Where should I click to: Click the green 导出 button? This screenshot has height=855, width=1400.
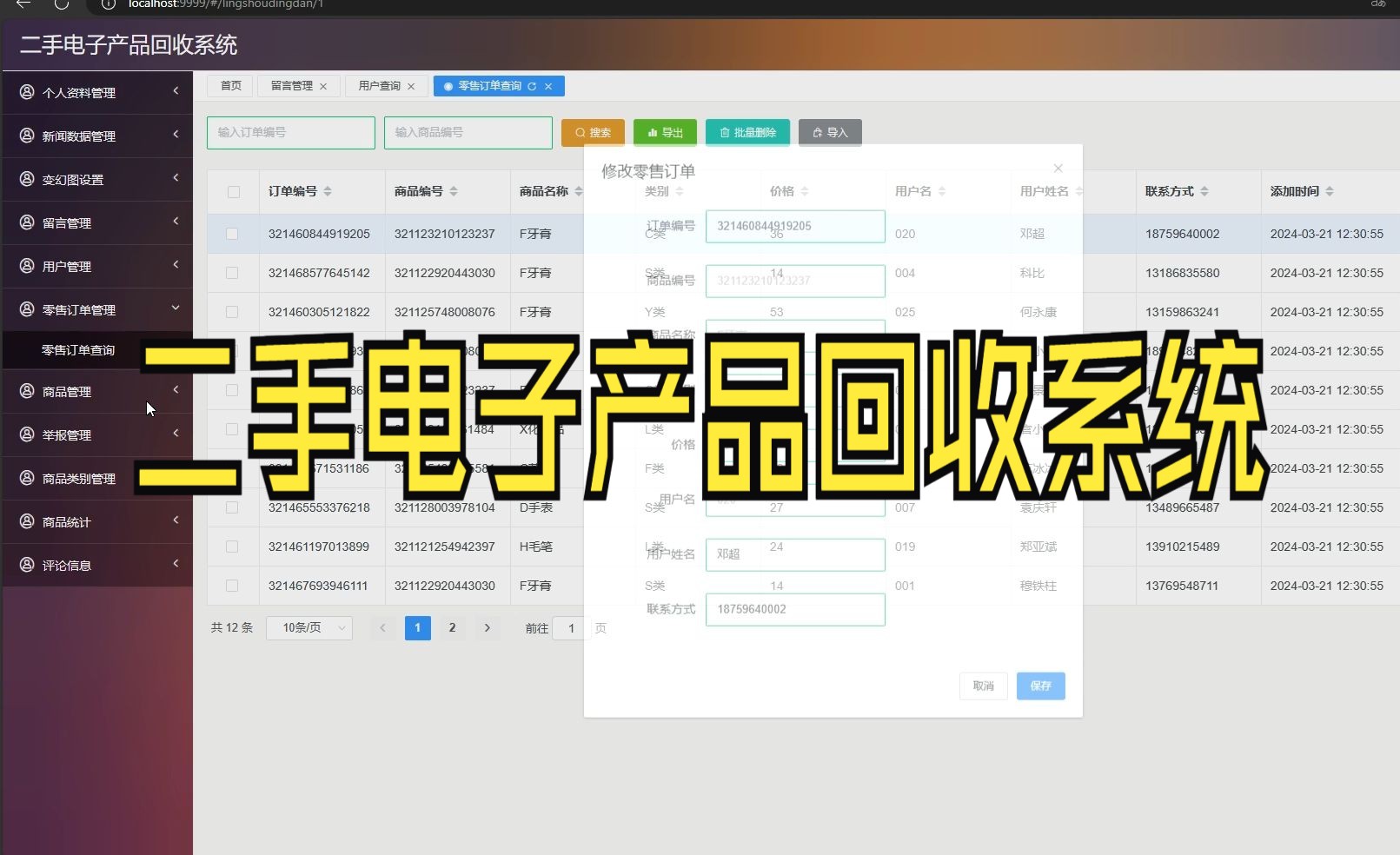(665, 133)
